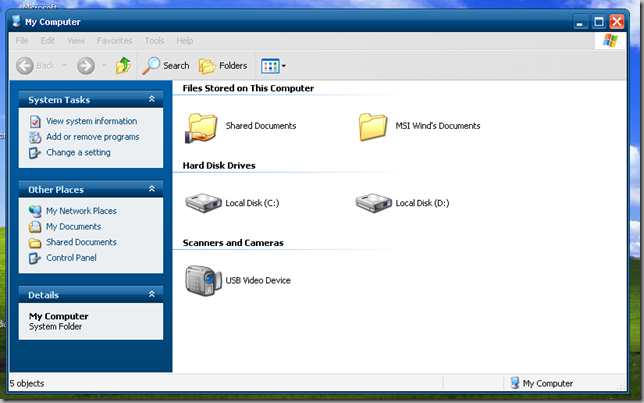Viewport: 644px width, 403px height.
Task: Click the Local Disk (D:) label
Action: [x=422, y=203]
